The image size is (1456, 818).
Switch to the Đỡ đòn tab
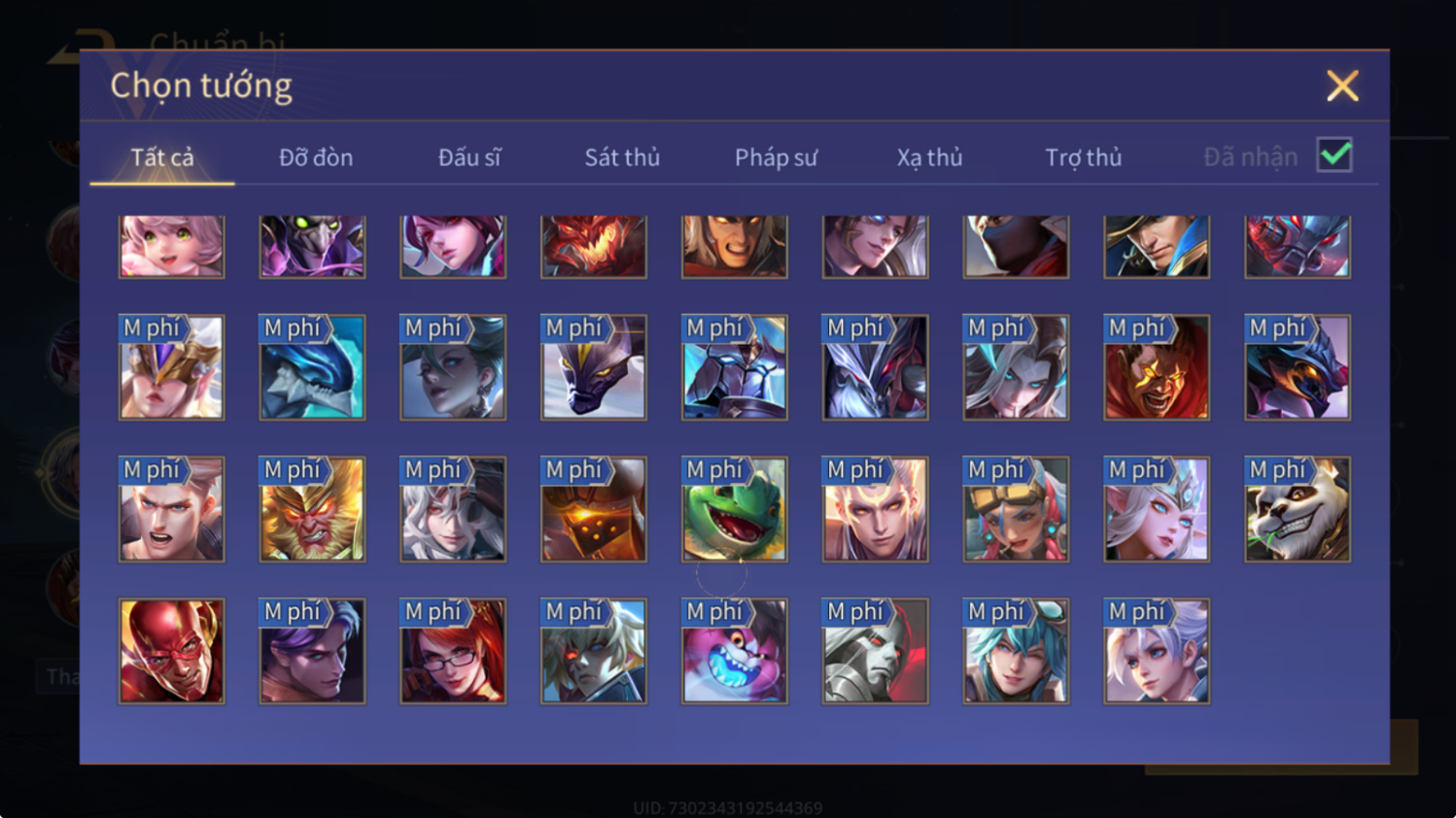click(x=316, y=157)
